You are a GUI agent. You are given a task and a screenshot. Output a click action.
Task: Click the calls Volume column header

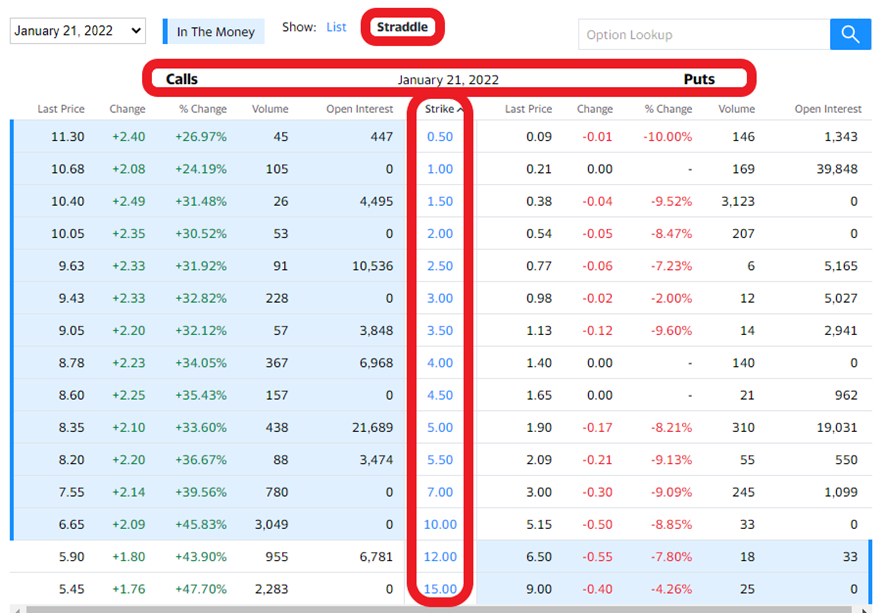(270, 109)
